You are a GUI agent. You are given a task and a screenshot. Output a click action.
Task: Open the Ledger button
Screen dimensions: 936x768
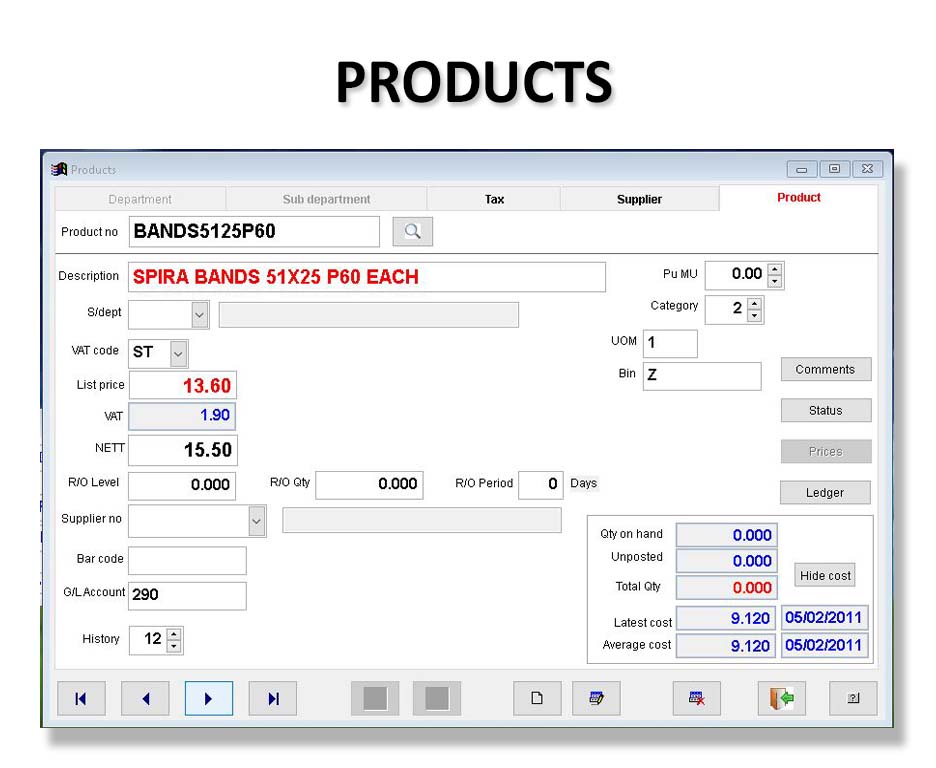(x=825, y=493)
